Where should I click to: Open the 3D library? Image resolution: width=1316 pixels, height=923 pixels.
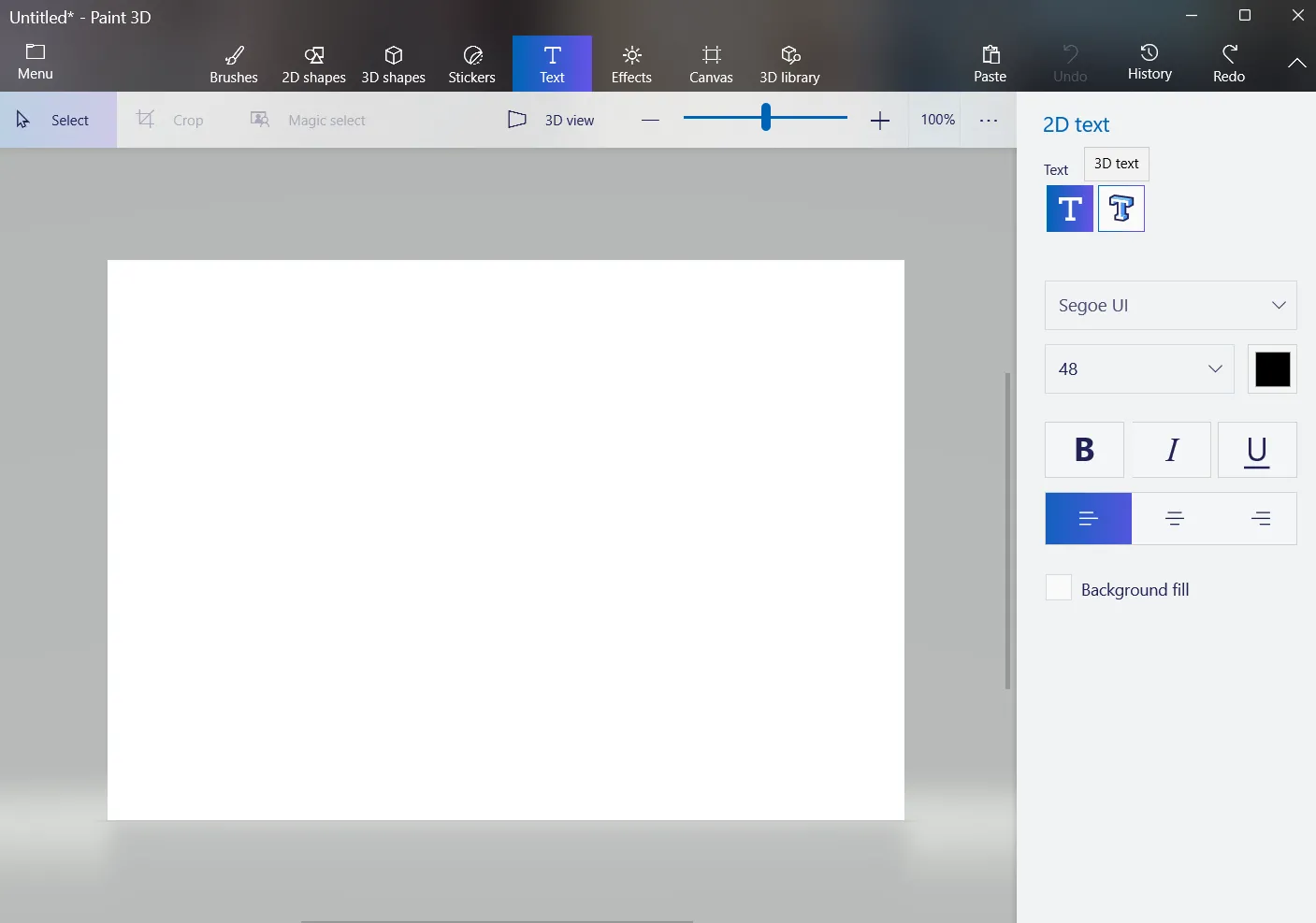789,63
